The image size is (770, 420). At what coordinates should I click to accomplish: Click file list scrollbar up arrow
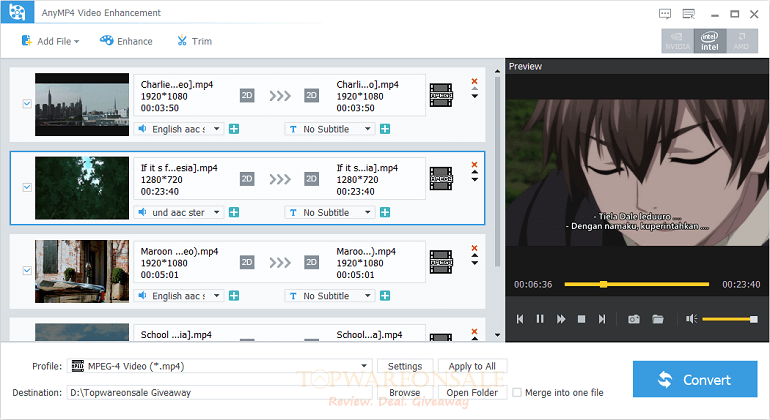497,72
